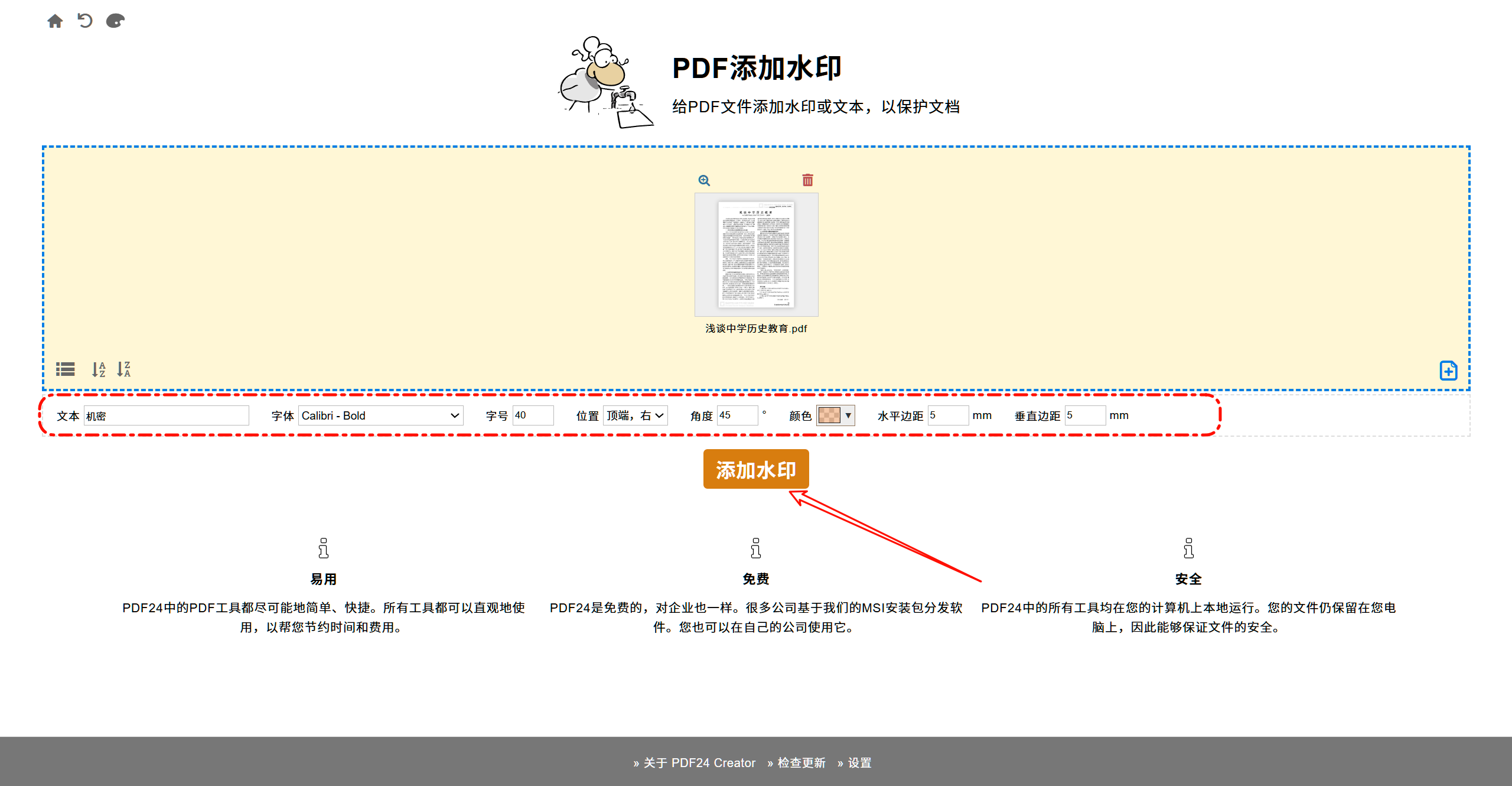This screenshot has width=1512, height=786.
Task: Sort files descending Z to A
Action: pyautogui.click(x=123, y=369)
